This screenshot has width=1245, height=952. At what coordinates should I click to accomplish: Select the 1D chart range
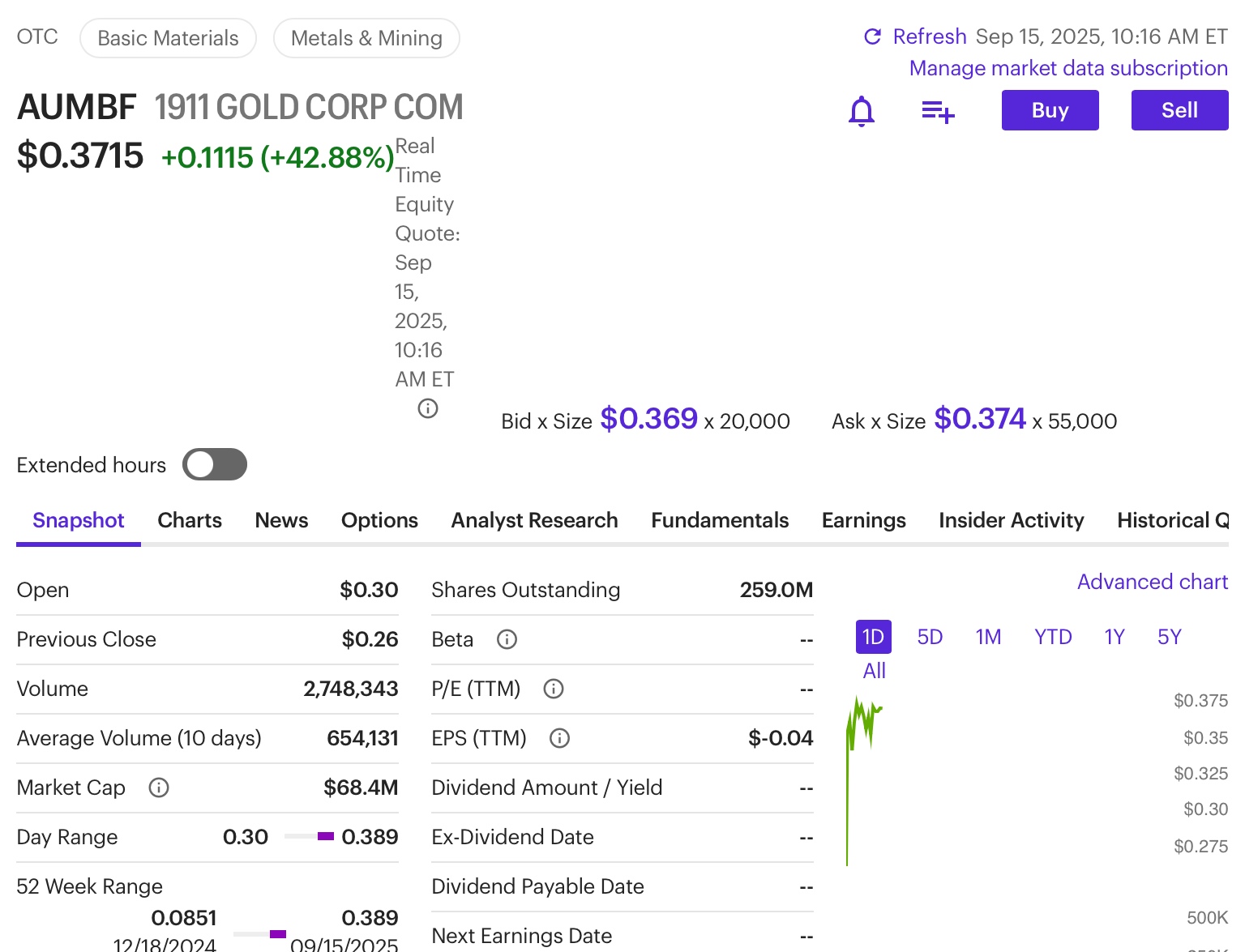(x=874, y=637)
